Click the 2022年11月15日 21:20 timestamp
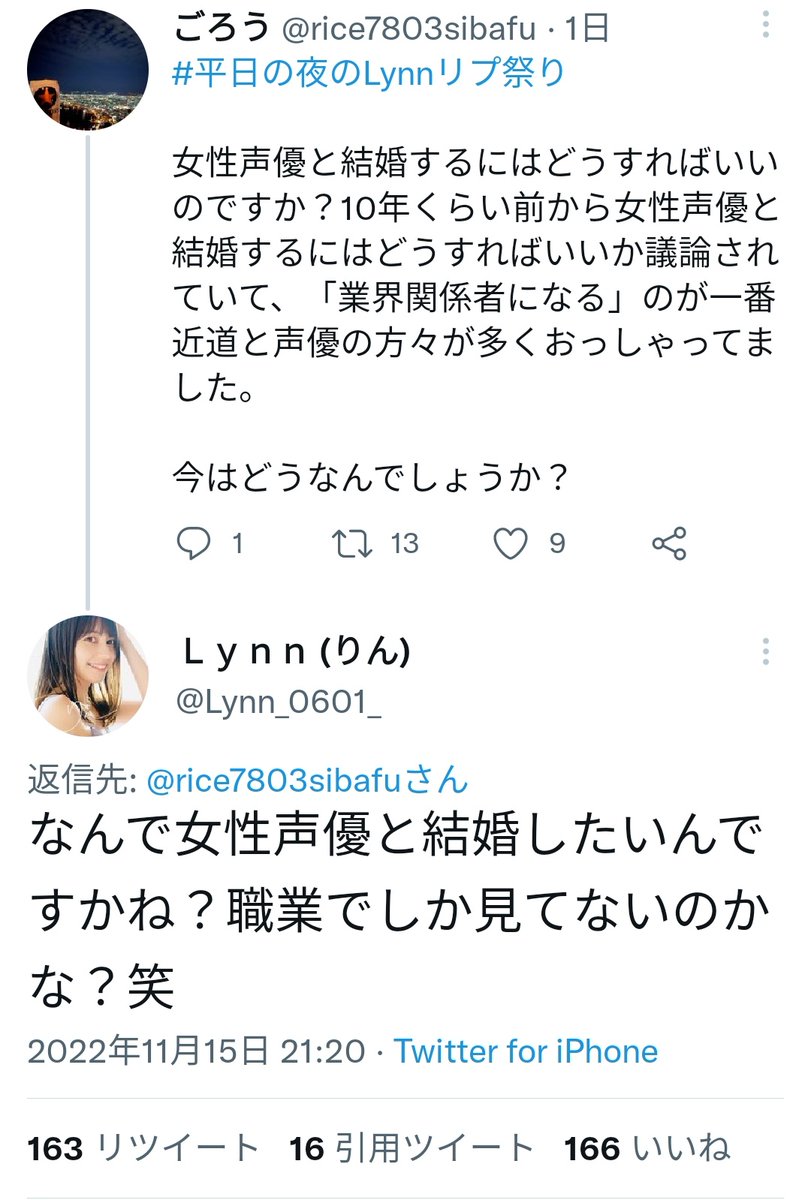 196,1051
